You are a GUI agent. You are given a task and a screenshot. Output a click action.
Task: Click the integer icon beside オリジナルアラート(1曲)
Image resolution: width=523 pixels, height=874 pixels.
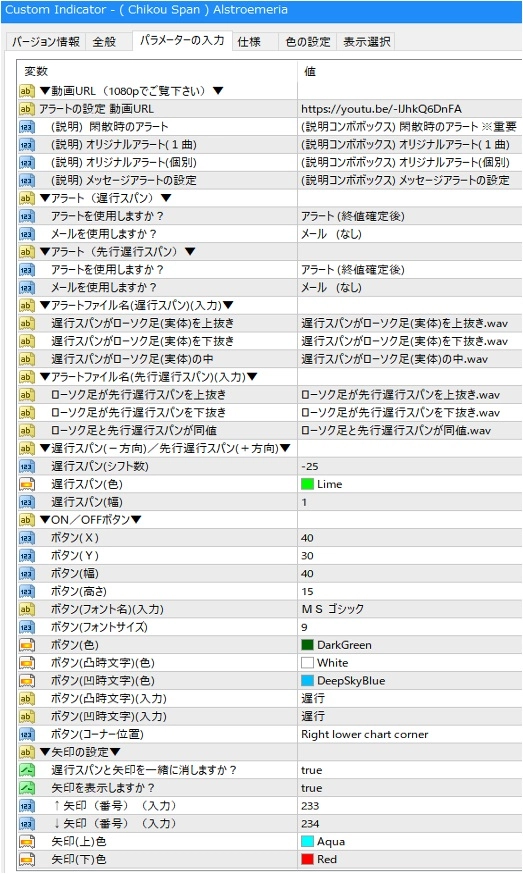[x=27, y=144]
